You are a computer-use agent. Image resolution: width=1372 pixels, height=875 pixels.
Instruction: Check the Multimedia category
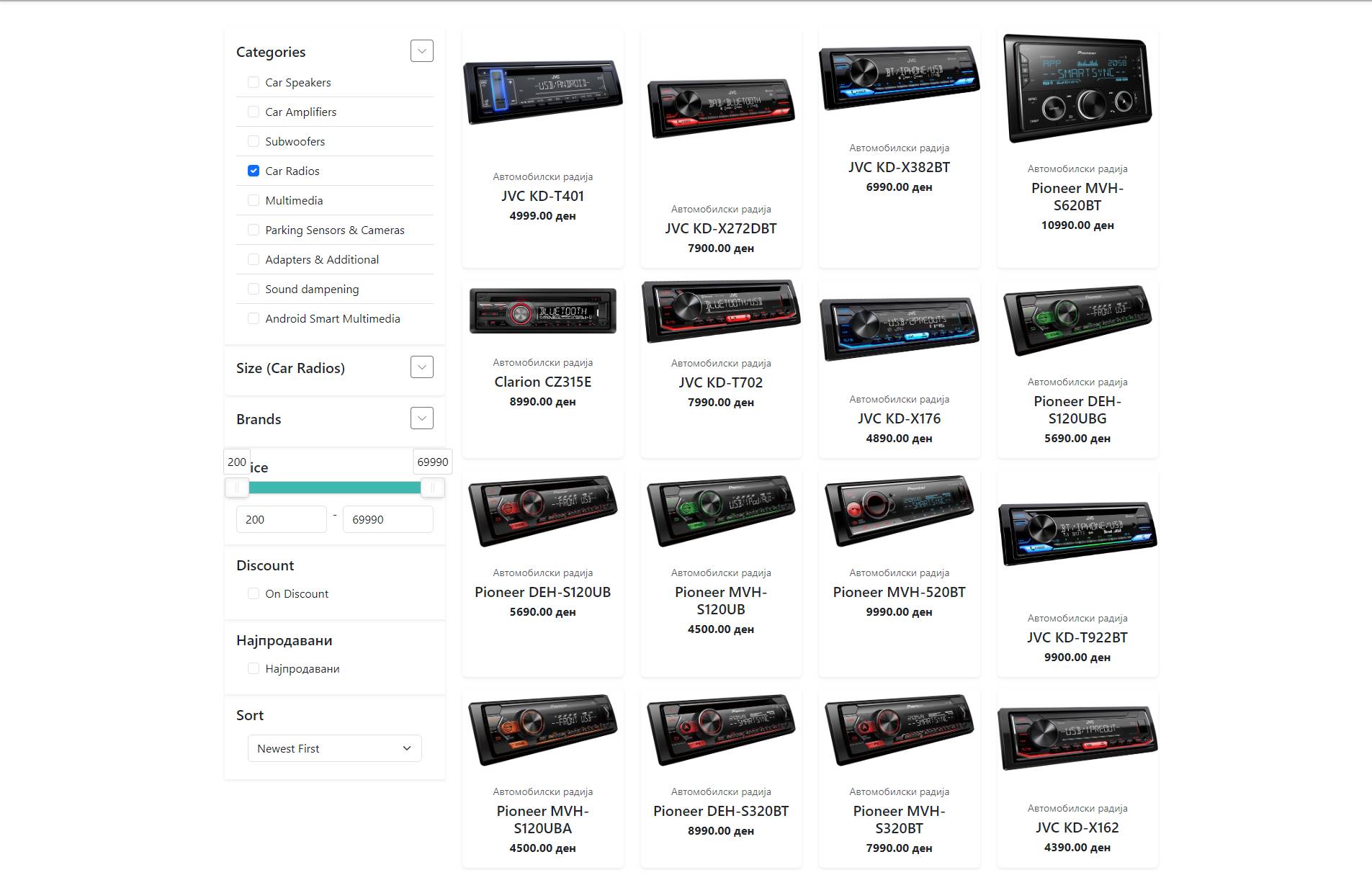coord(254,200)
